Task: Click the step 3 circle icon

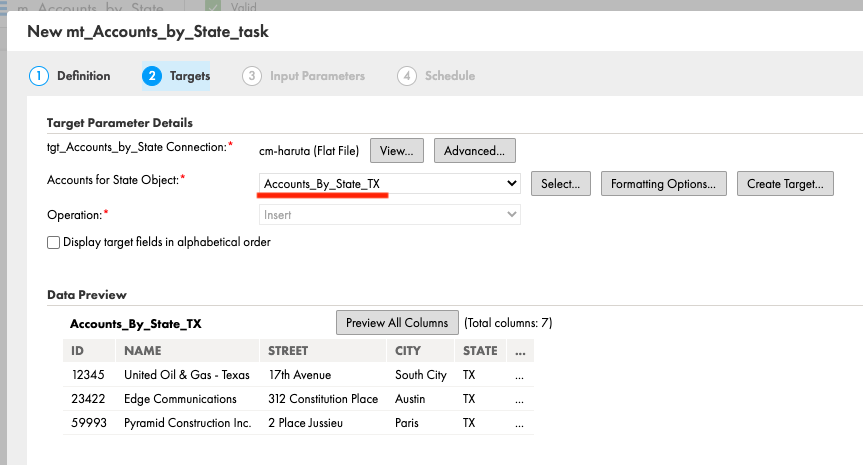Action: [x=252, y=76]
